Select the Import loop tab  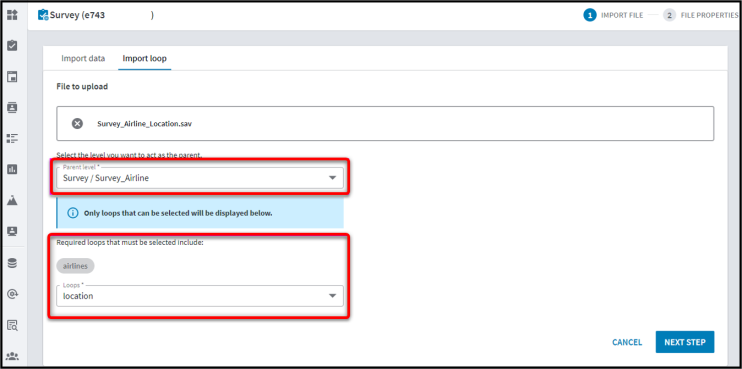coord(144,59)
